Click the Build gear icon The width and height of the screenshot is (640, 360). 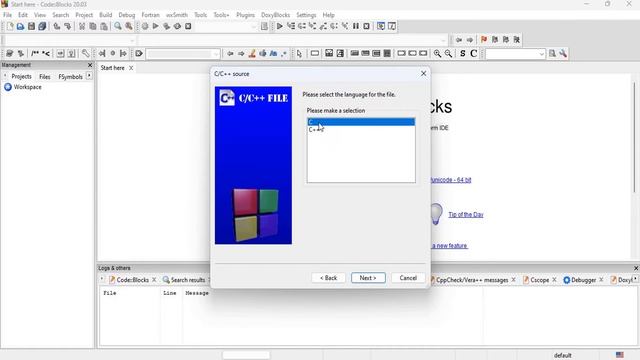point(145,26)
